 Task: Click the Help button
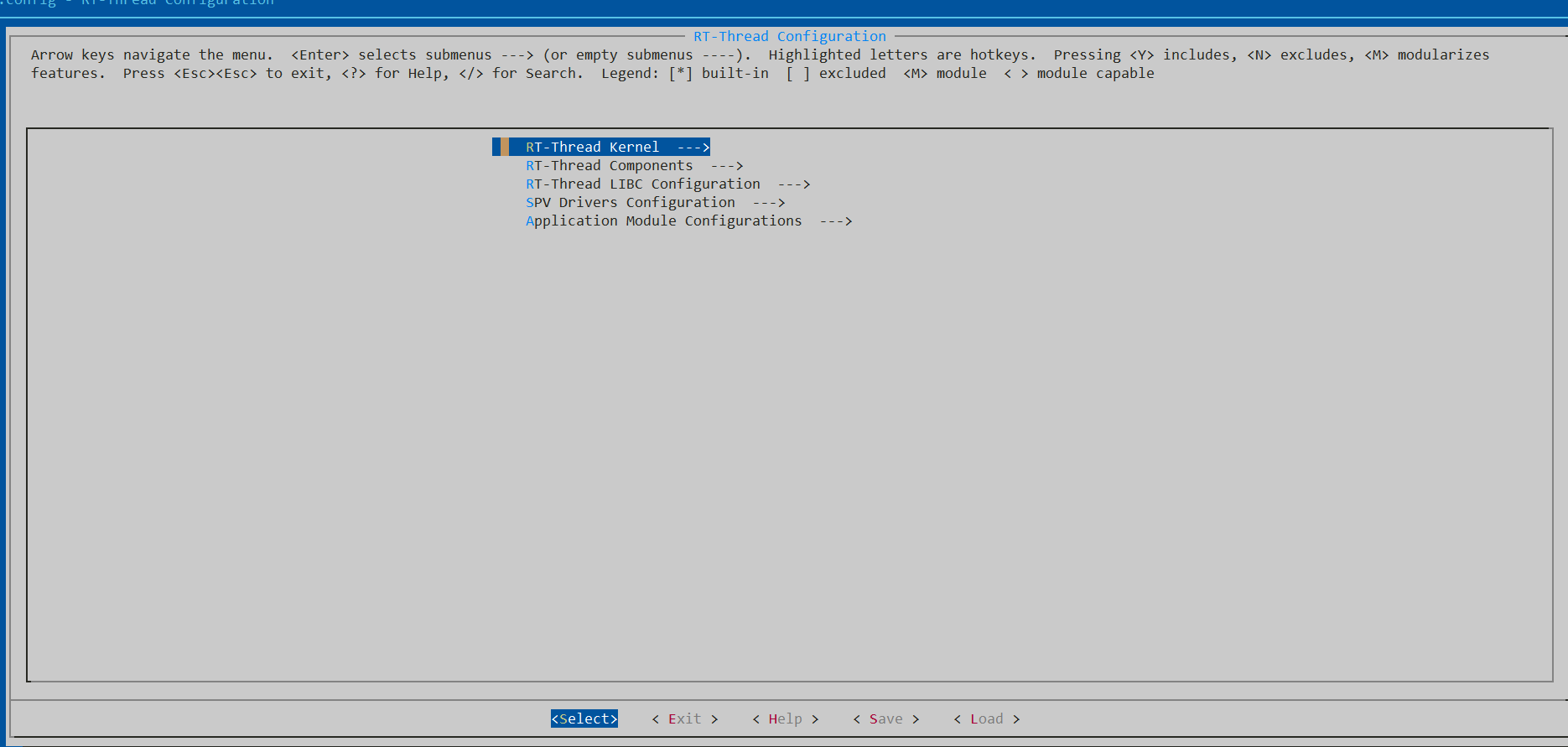click(786, 718)
